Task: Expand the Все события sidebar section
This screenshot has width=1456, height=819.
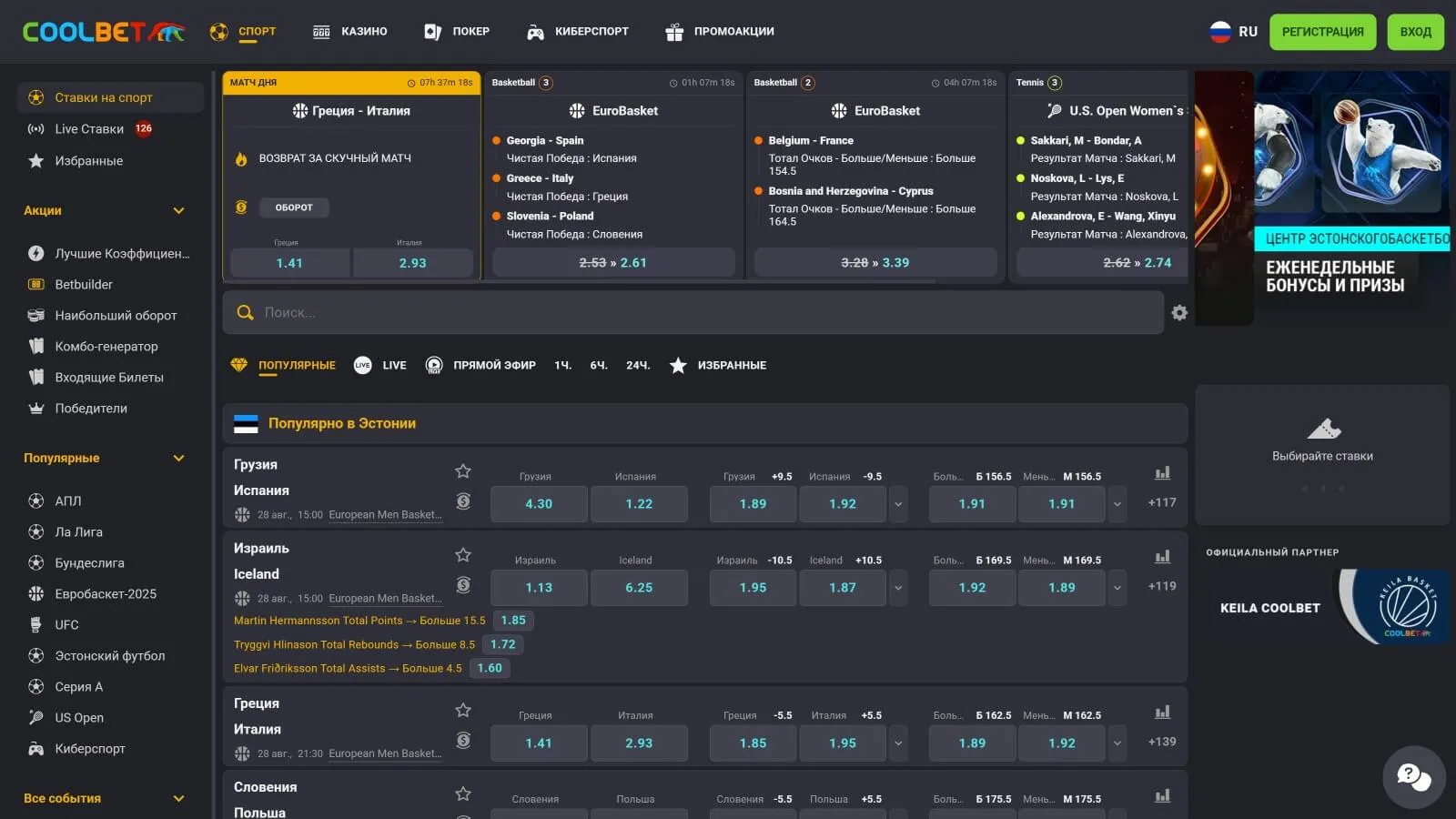Action: pyautogui.click(x=178, y=799)
